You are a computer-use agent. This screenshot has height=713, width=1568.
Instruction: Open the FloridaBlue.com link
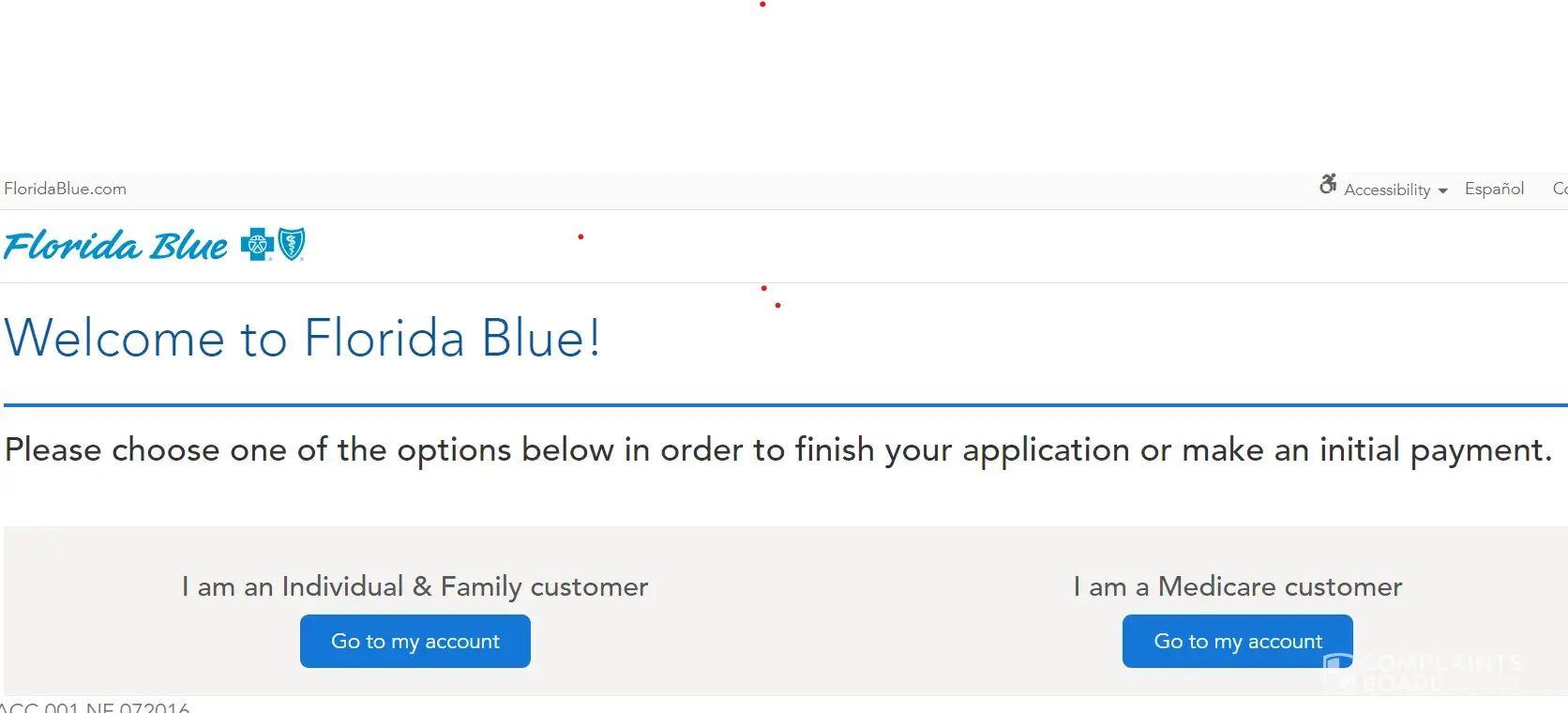tap(66, 189)
